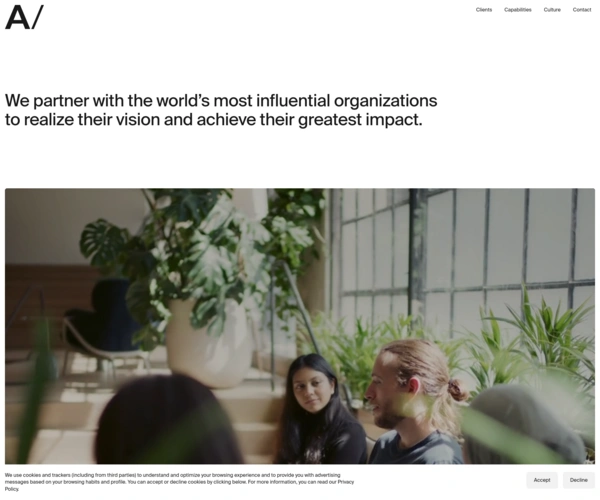The width and height of the screenshot is (600, 500).
Task: Click the cookie notice paragraph text
Action: coord(179,482)
